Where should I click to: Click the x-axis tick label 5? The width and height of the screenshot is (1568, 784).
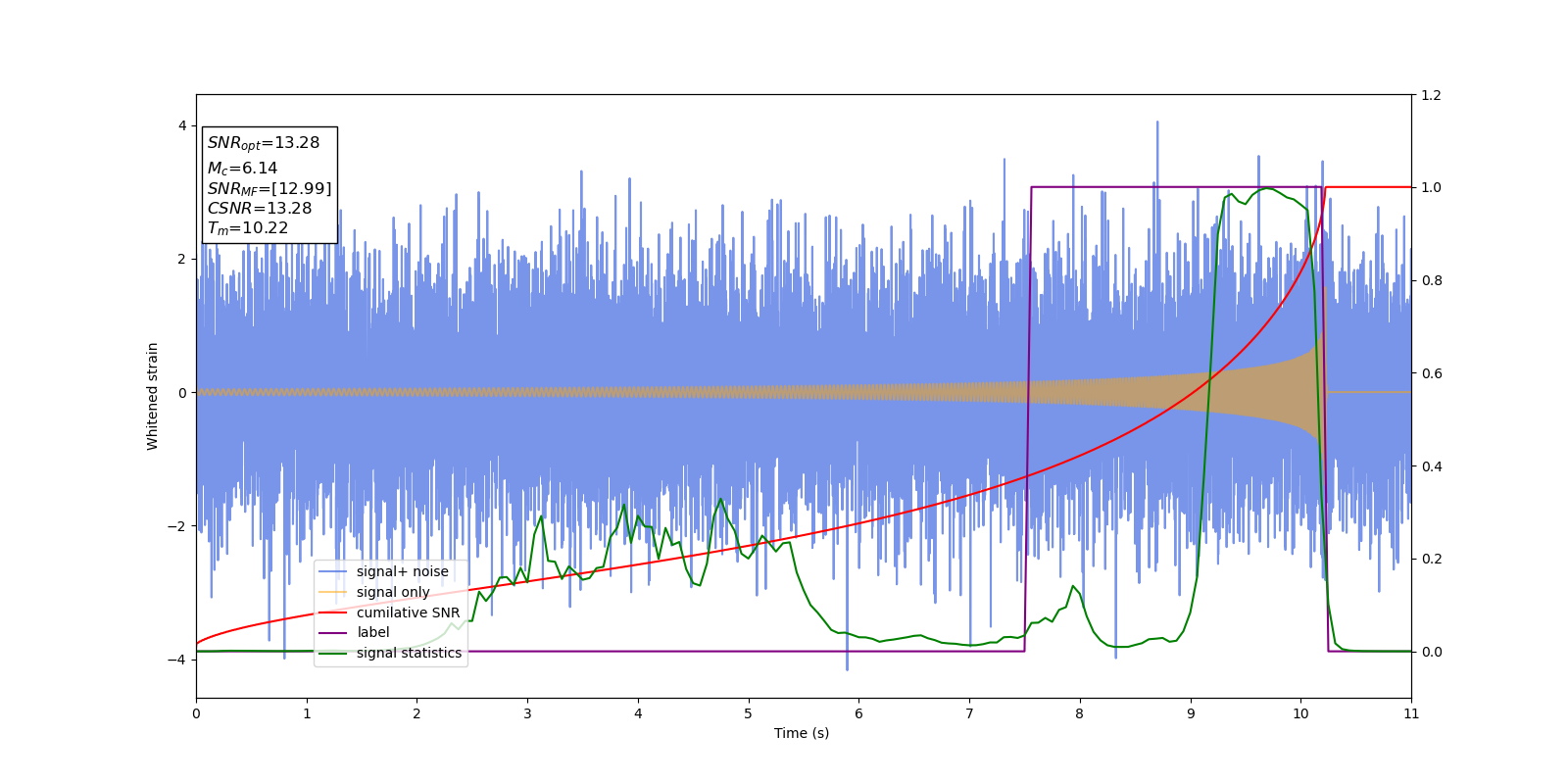pos(749,713)
